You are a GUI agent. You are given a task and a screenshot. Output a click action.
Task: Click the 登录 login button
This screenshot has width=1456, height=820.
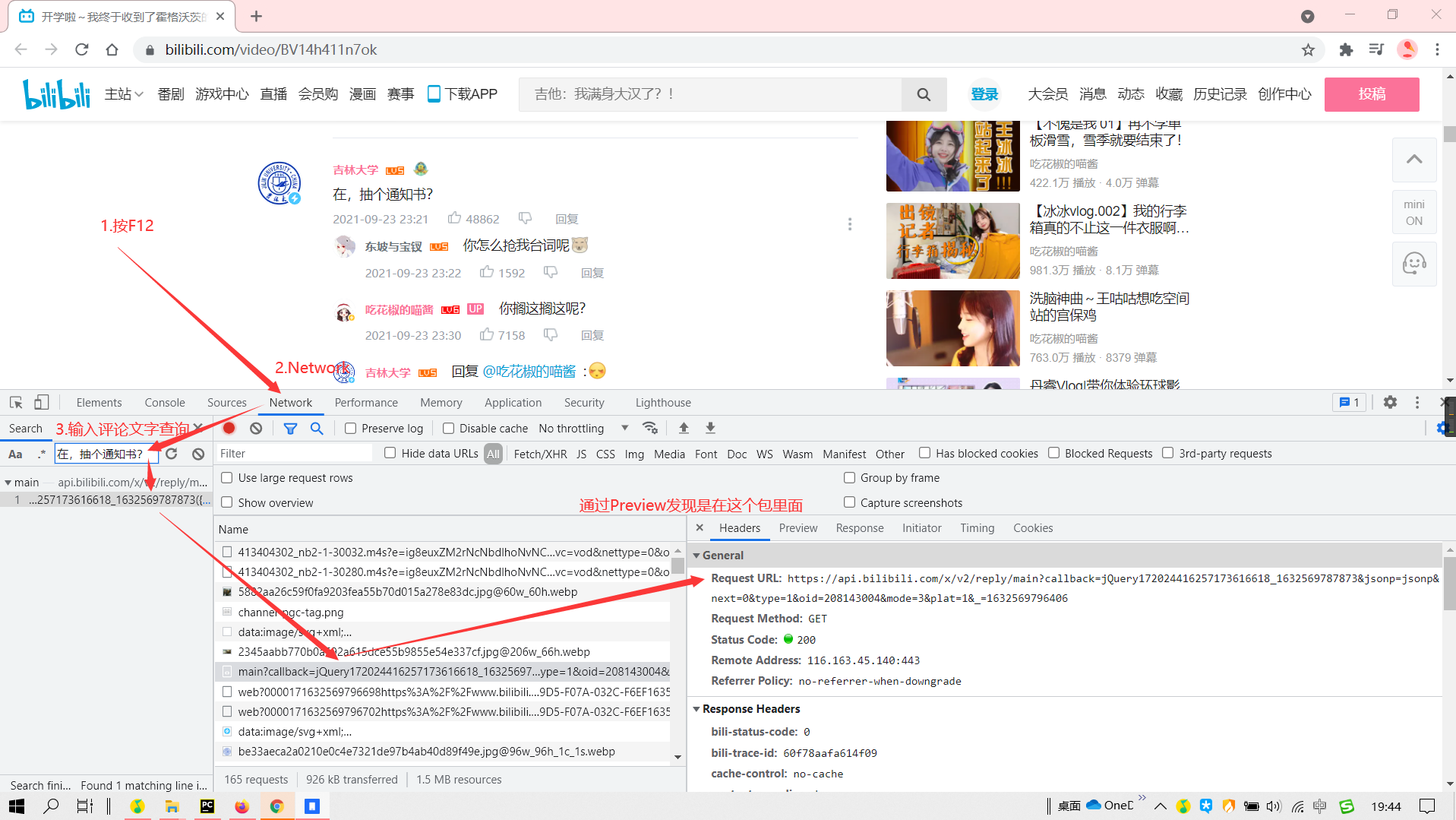984,94
